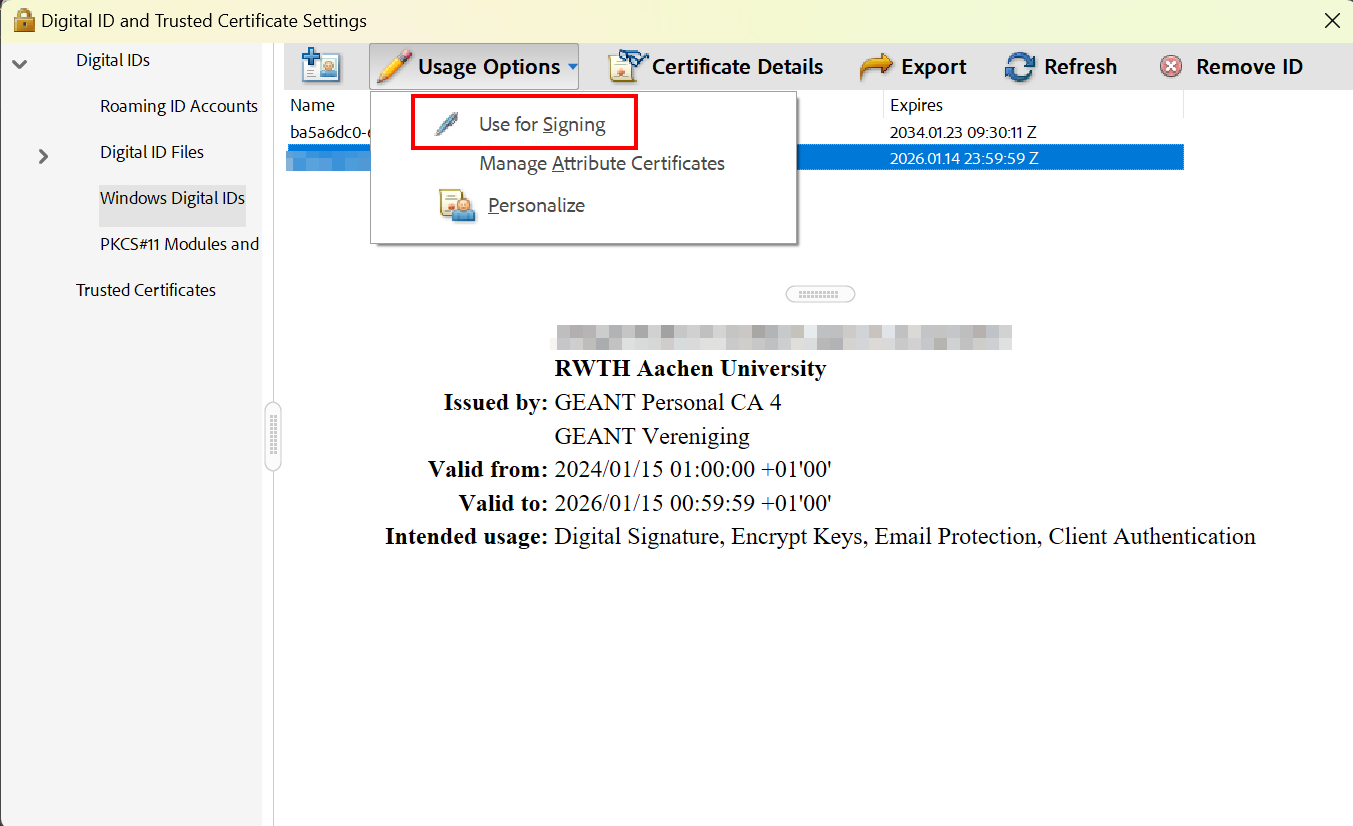This screenshot has width=1353, height=826.
Task: Open the Trusted Certificates section
Action: coord(145,289)
